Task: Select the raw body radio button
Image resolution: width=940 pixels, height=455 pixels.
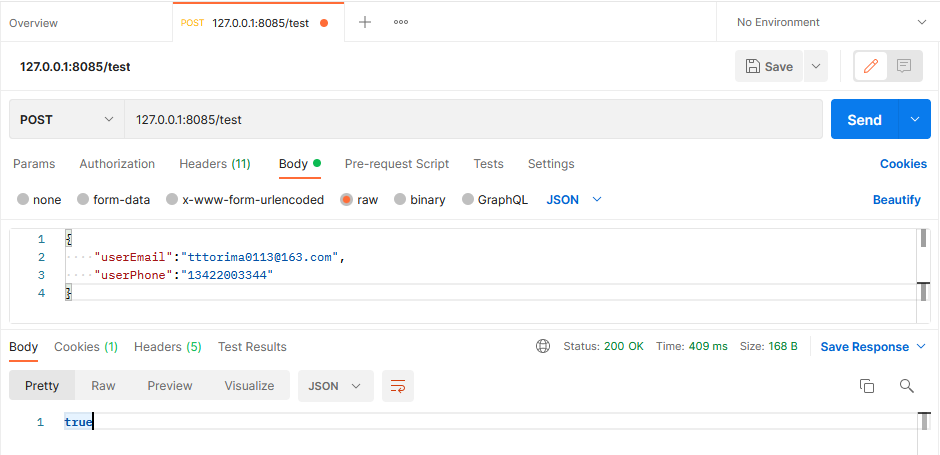Action: [346, 200]
